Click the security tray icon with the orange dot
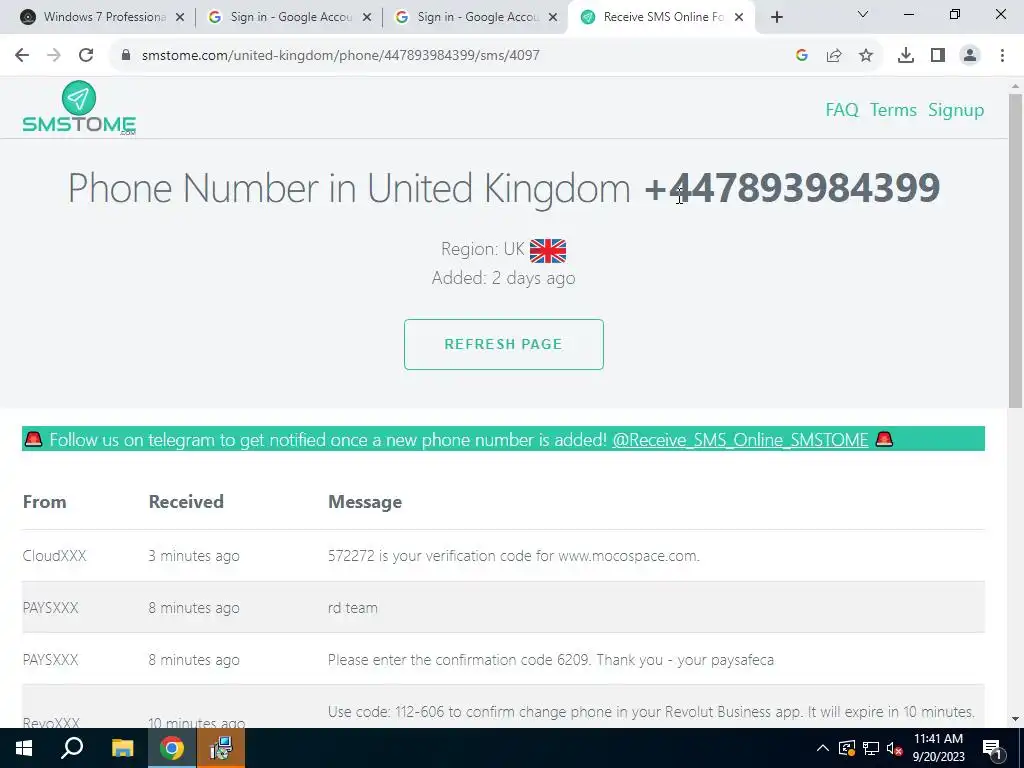The image size is (1024, 768). 847,748
